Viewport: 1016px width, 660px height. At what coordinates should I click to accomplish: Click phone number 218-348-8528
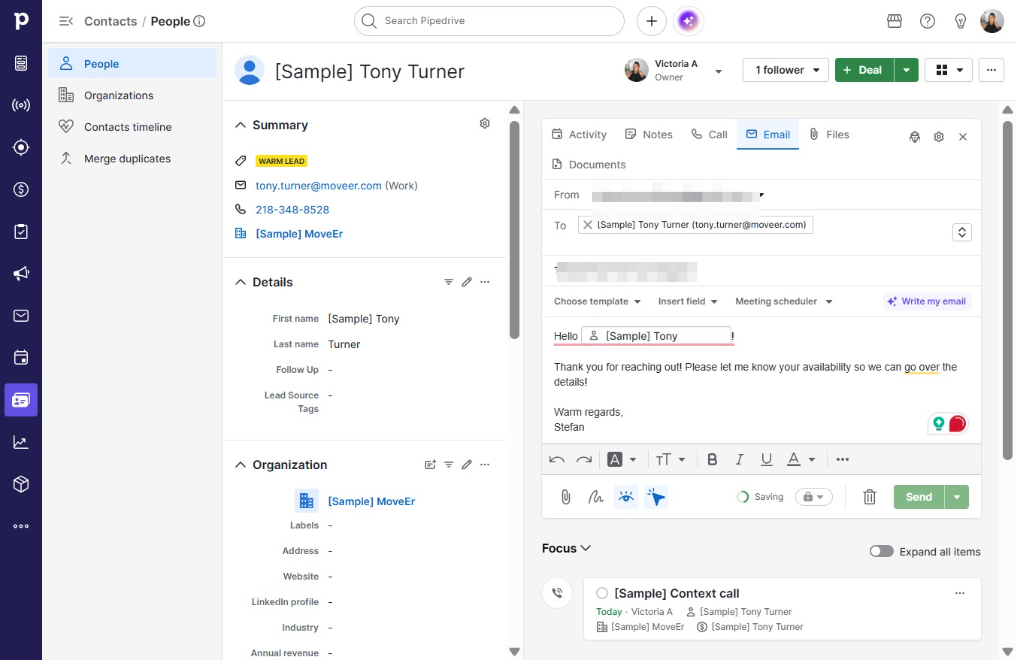[x=292, y=210]
